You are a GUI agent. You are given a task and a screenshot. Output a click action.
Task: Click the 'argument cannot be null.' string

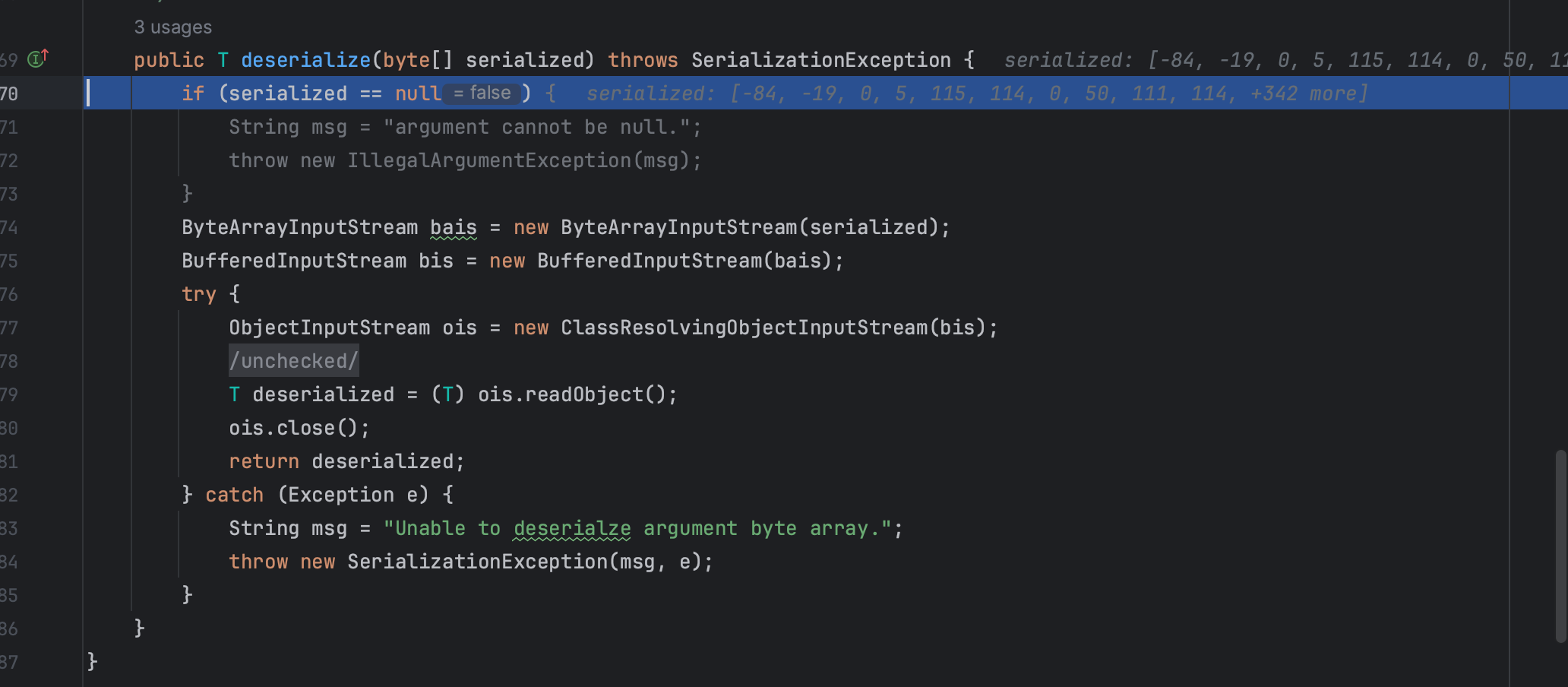pyautogui.click(x=536, y=127)
